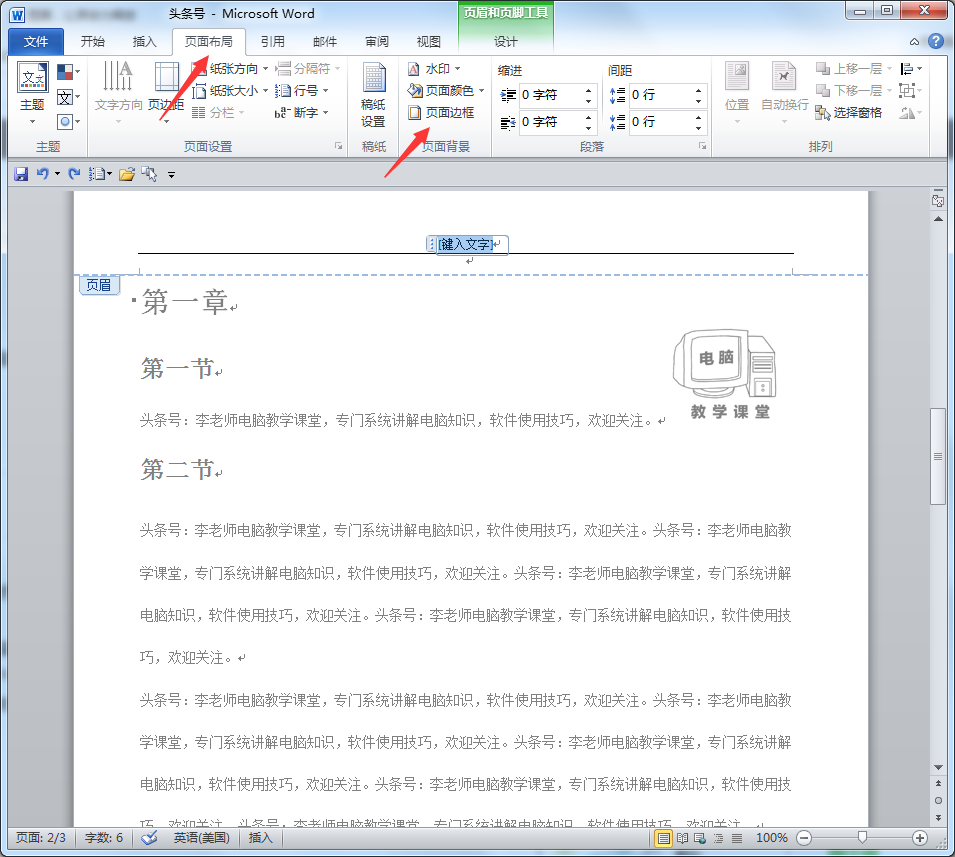Click the vertical scrollbar thumb
Viewport: 955px width, 857px height.
(x=938, y=456)
